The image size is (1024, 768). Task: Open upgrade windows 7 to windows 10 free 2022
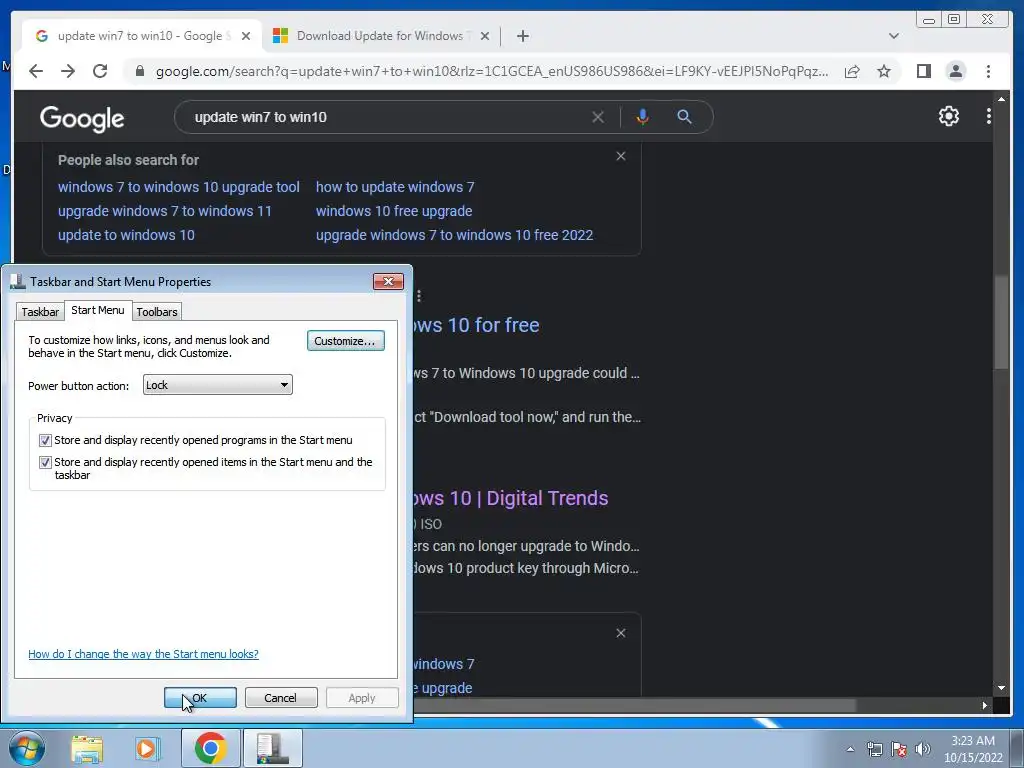pos(455,235)
